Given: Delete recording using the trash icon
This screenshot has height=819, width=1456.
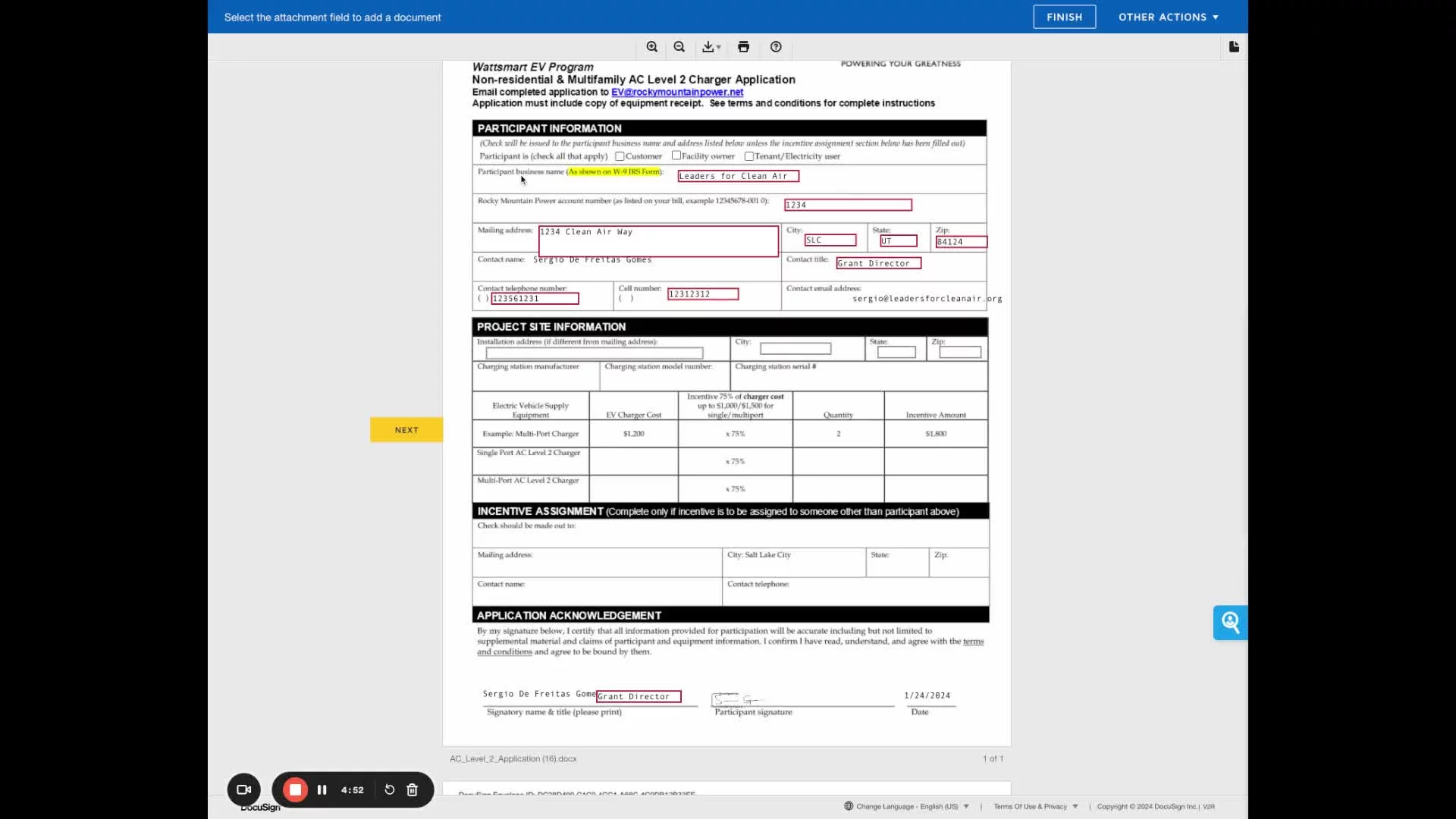Looking at the screenshot, I should (413, 789).
